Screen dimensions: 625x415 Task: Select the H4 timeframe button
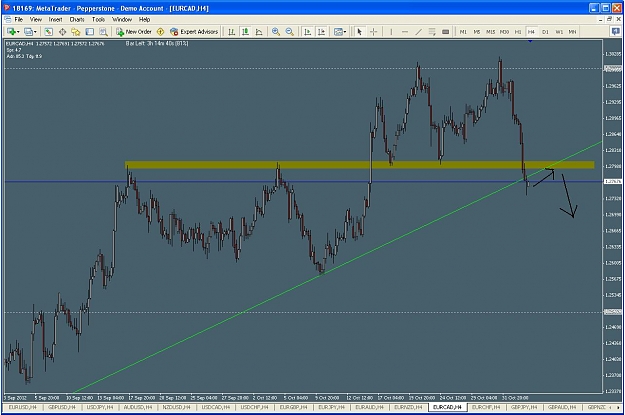tap(531, 32)
